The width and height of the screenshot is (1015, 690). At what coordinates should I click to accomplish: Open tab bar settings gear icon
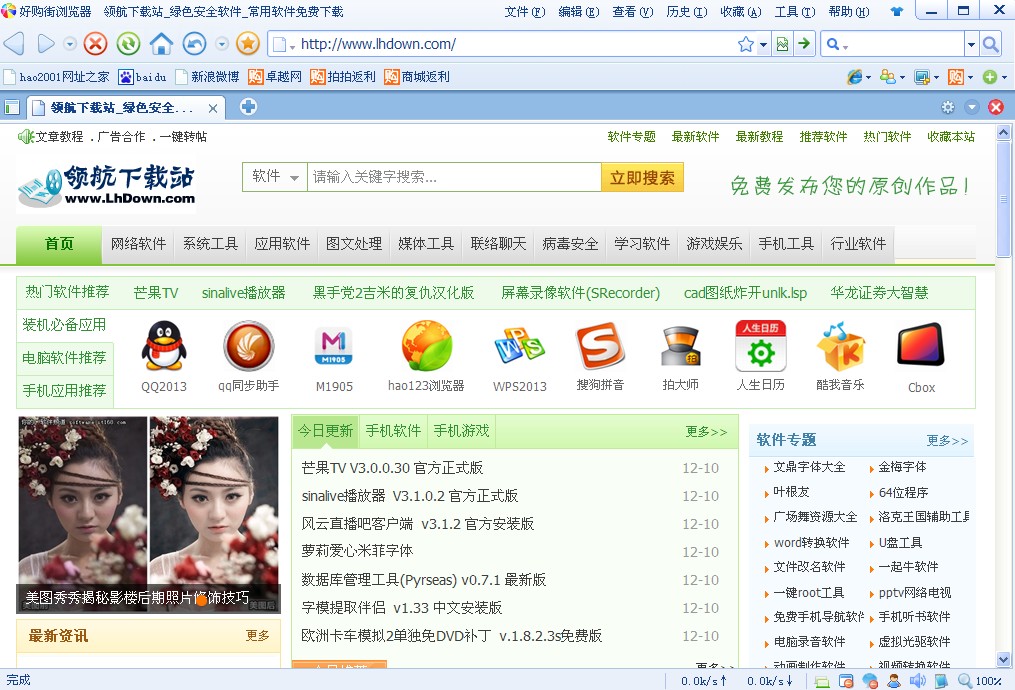[x=948, y=107]
